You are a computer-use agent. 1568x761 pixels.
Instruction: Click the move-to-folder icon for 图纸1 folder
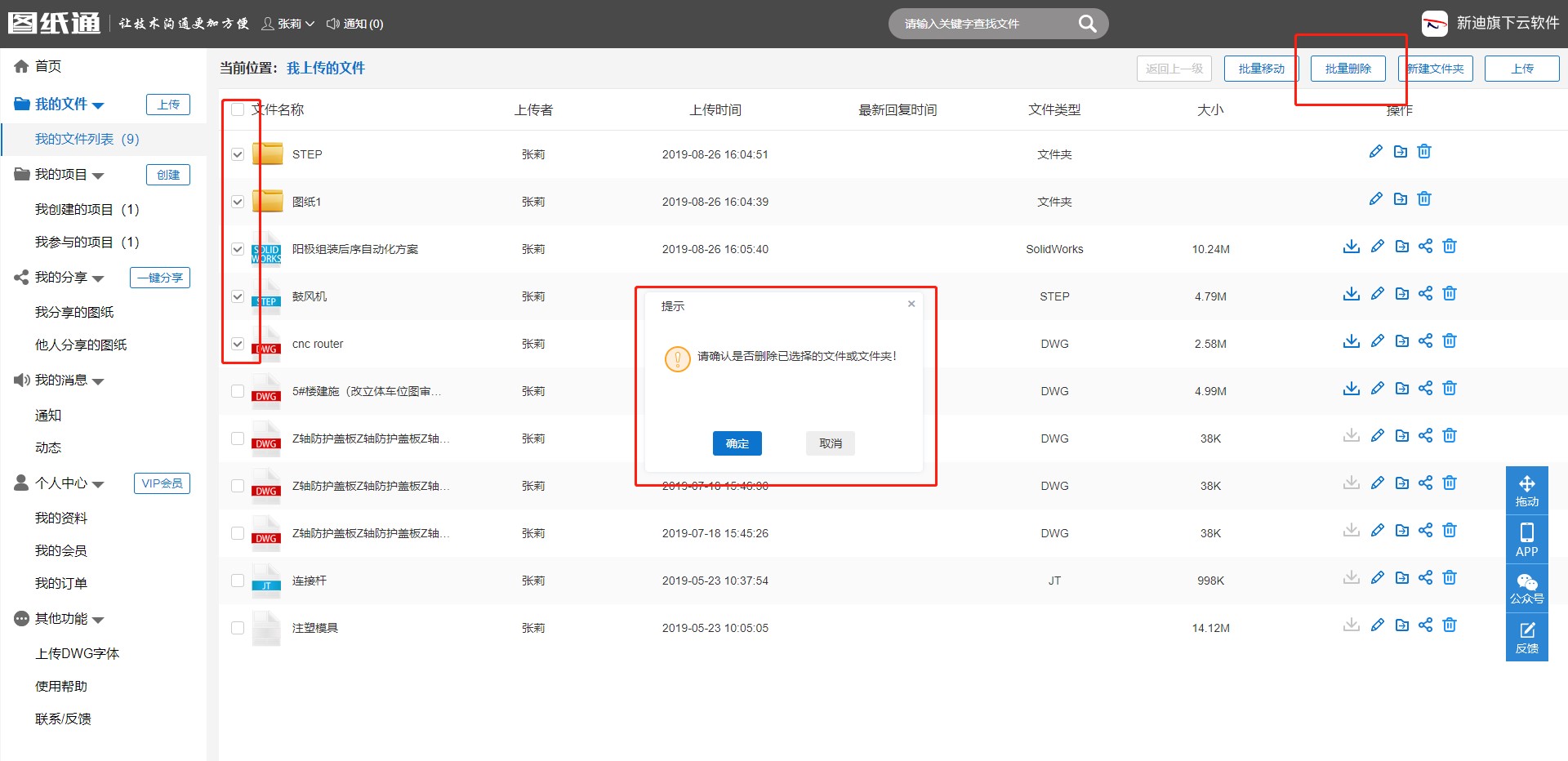[1401, 199]
